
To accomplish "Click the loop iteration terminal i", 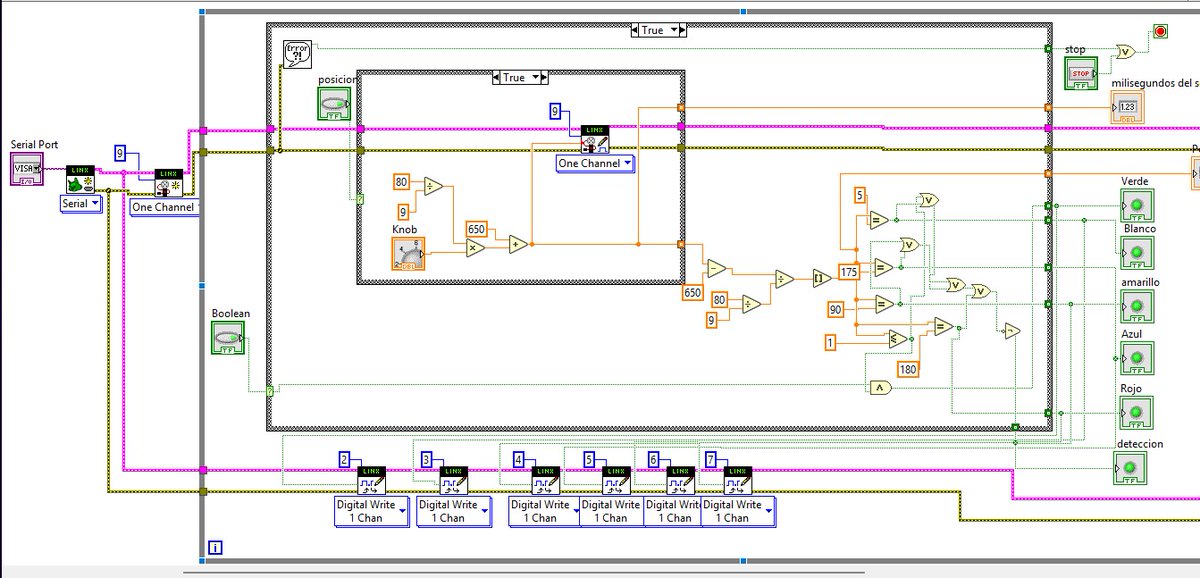I will coord(216,547).
